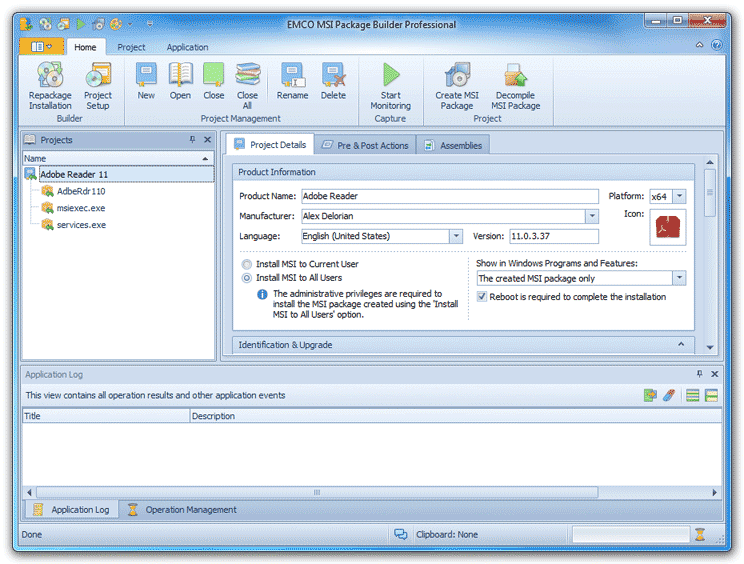Click the hourglass icon in status bar
The width and height of the screenshot is (744, 564).
pos(700,534)
